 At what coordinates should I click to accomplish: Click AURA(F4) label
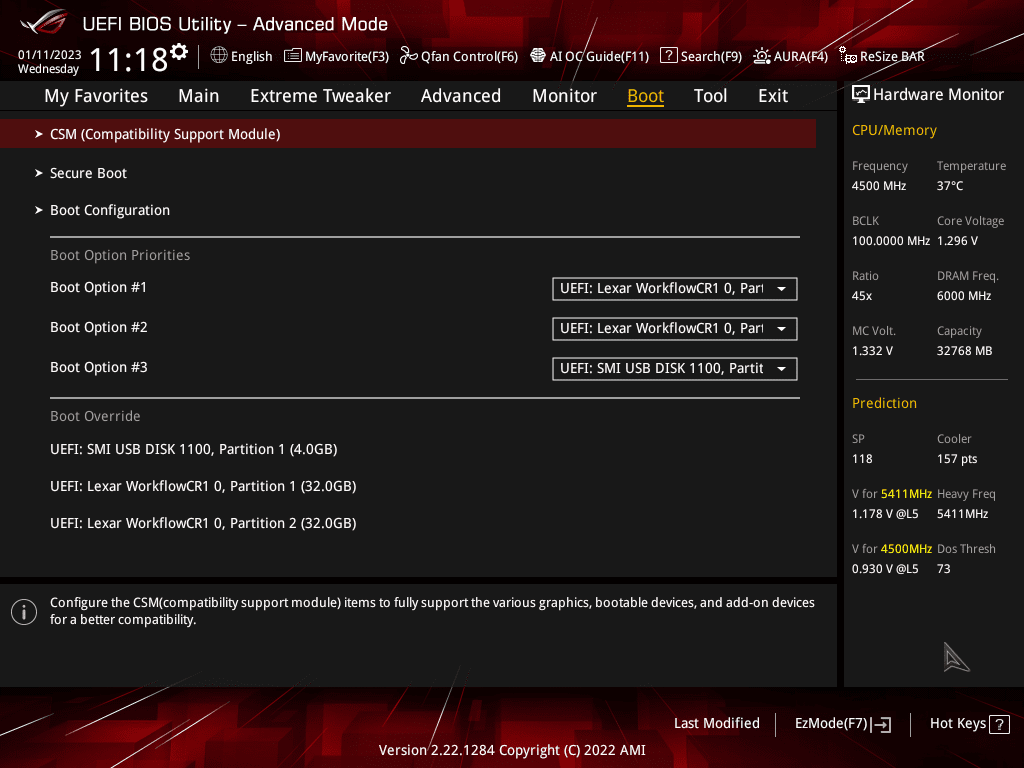pyautogui.click(x=801, y=56)
